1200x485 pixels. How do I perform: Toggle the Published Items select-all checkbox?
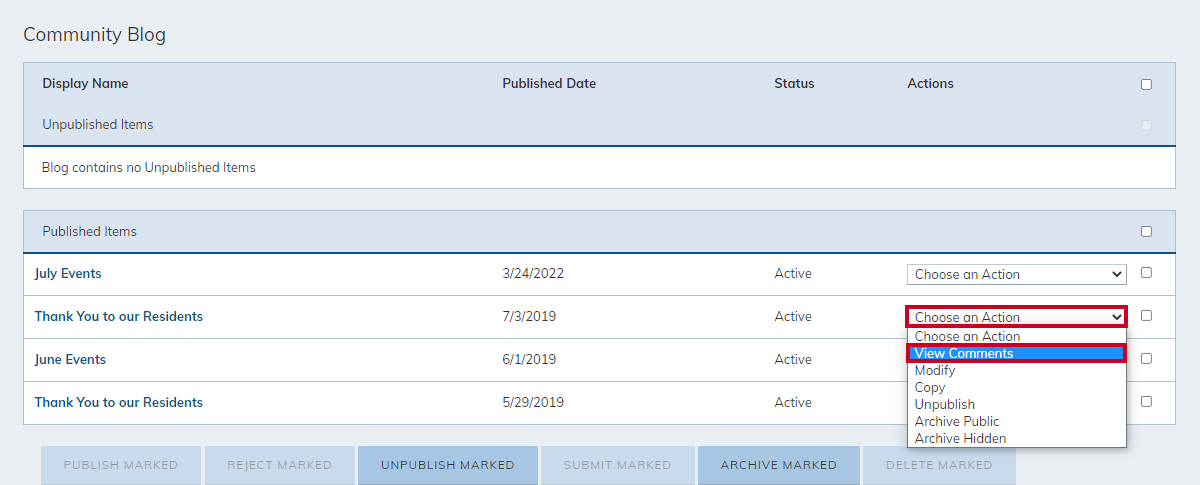point(1146,231)
